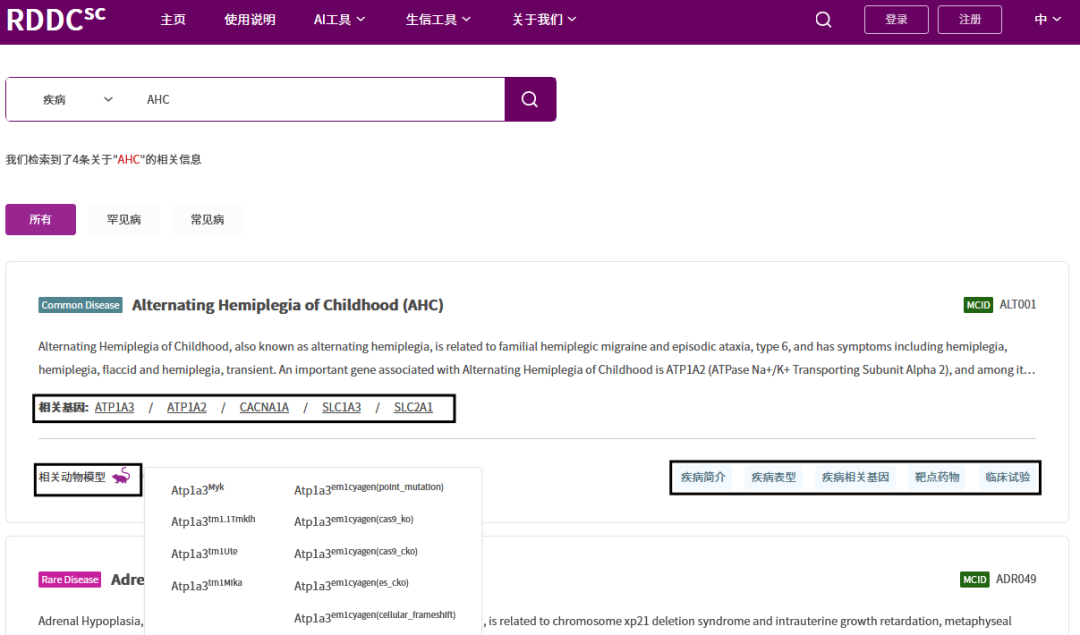Viewport: 1080px width, 635px height.
Task: Click the Rare Disease badge on the Adrenal card
Action: [69, 579]
